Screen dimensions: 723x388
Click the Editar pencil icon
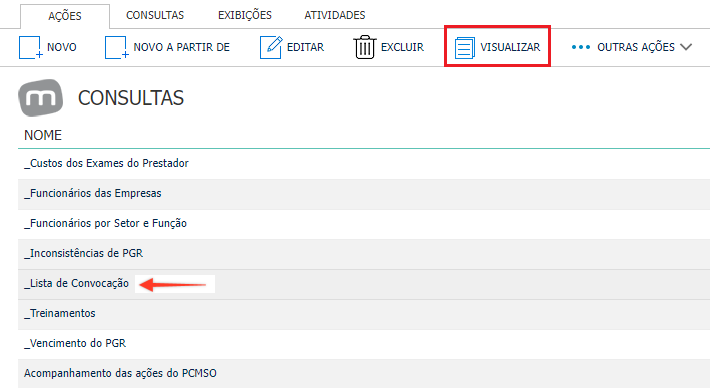pos(271,47)
